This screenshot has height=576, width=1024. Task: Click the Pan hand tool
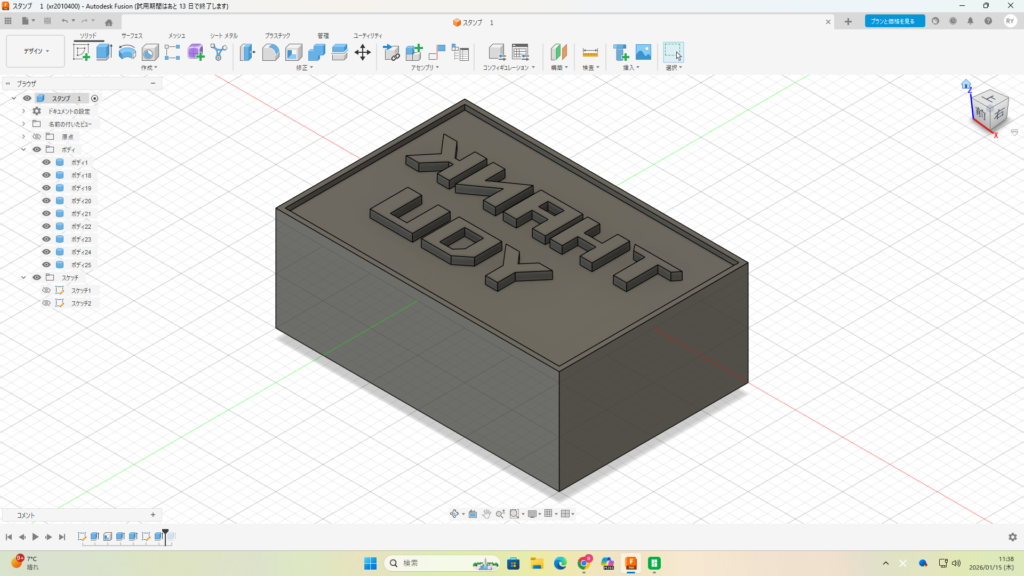click(486, 514)
